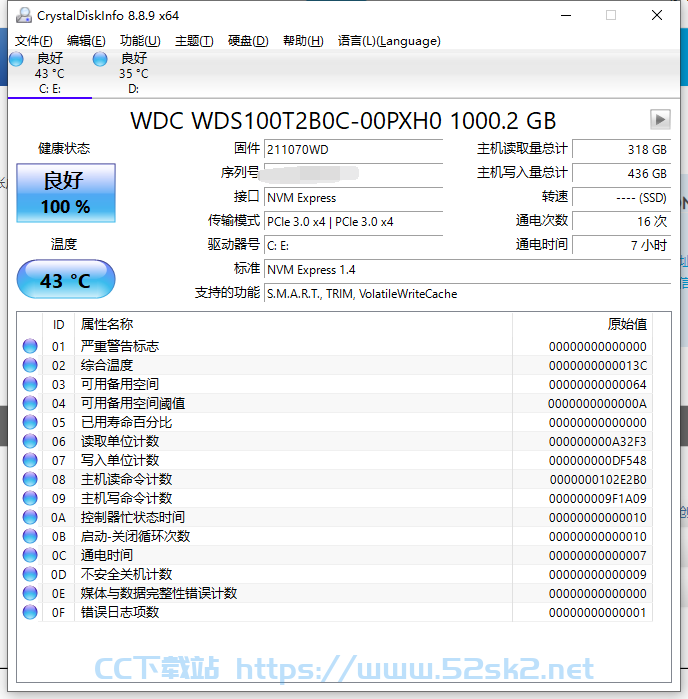Select the D: disk tab at 35 °C
688x699 pixels.
point(133,73)
